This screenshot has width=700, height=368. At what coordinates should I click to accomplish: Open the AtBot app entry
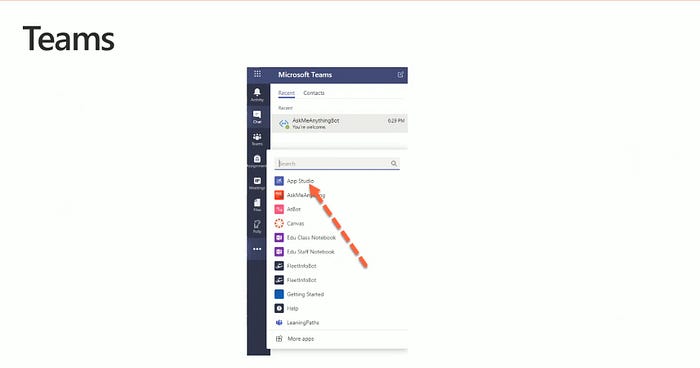coord(288,209)
